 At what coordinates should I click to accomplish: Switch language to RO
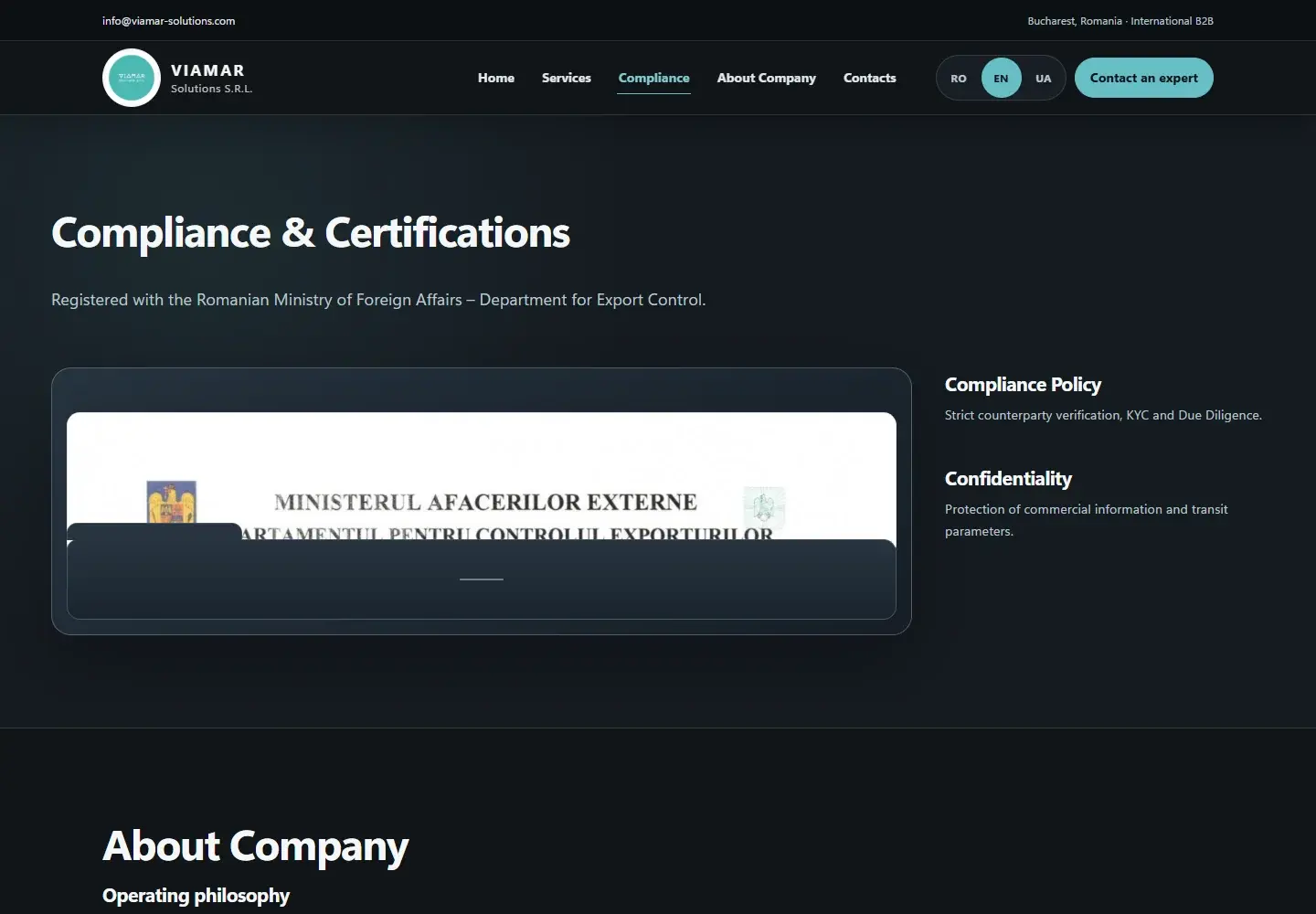[x=959, y=79]
